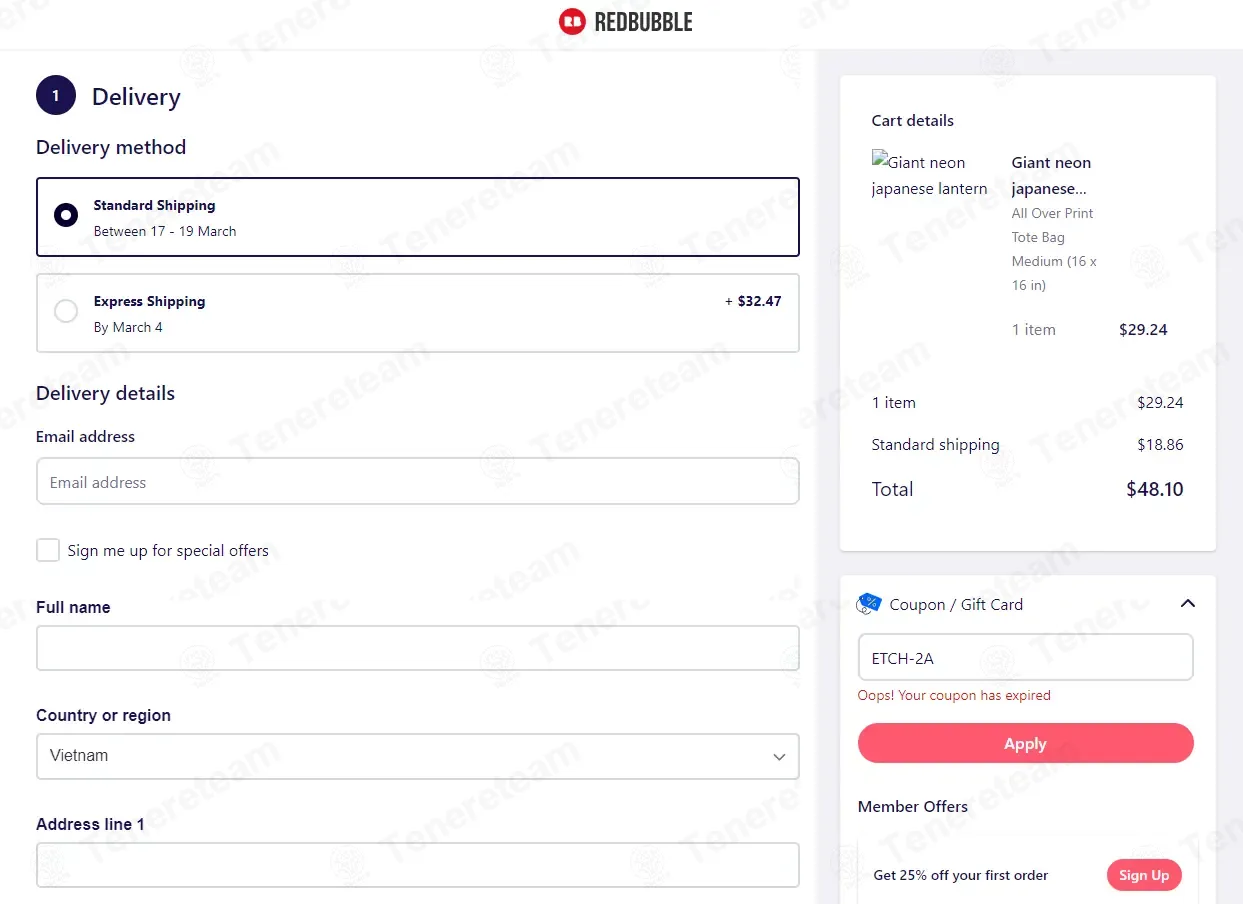Tick Sign me up for special offers
This screenshot has height=904, width=1243.
[x=48, y=550]
